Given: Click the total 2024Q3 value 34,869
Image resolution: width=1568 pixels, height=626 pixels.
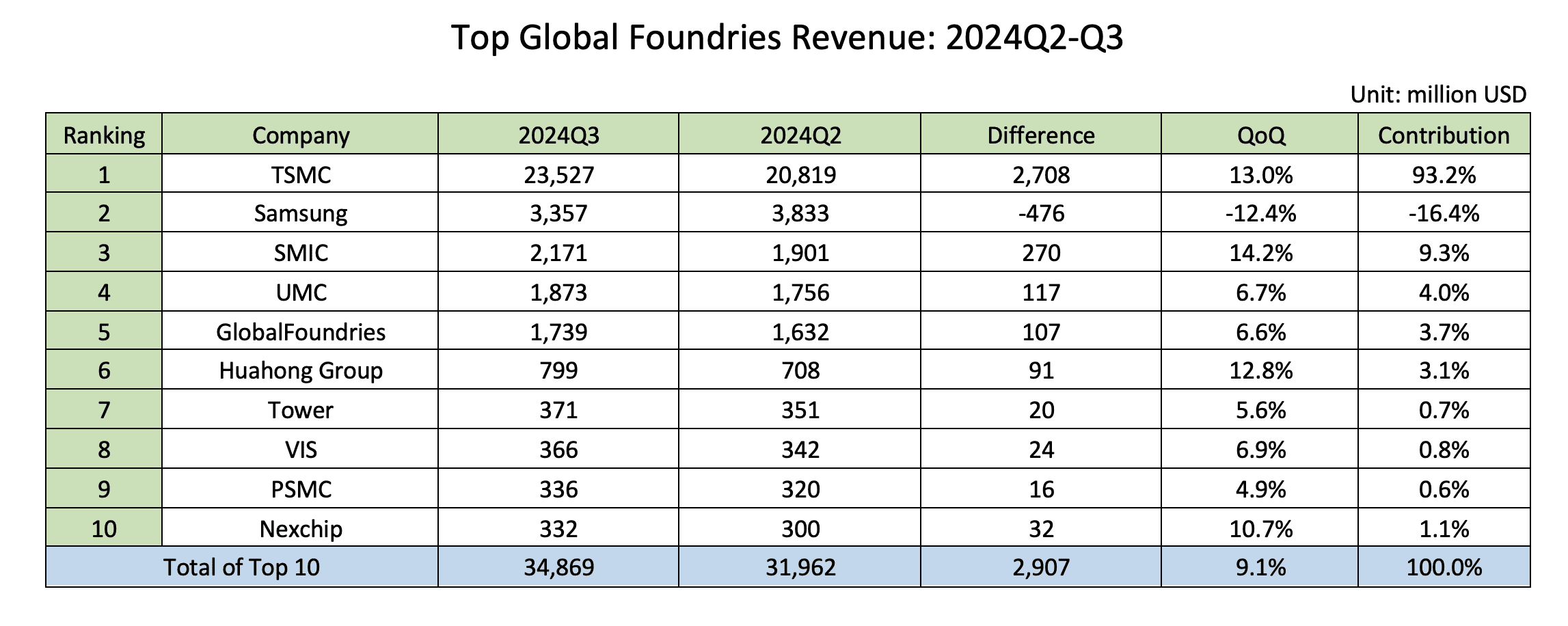Looking at the screenshot, I should pyautogui.click(x=558, y=567).
